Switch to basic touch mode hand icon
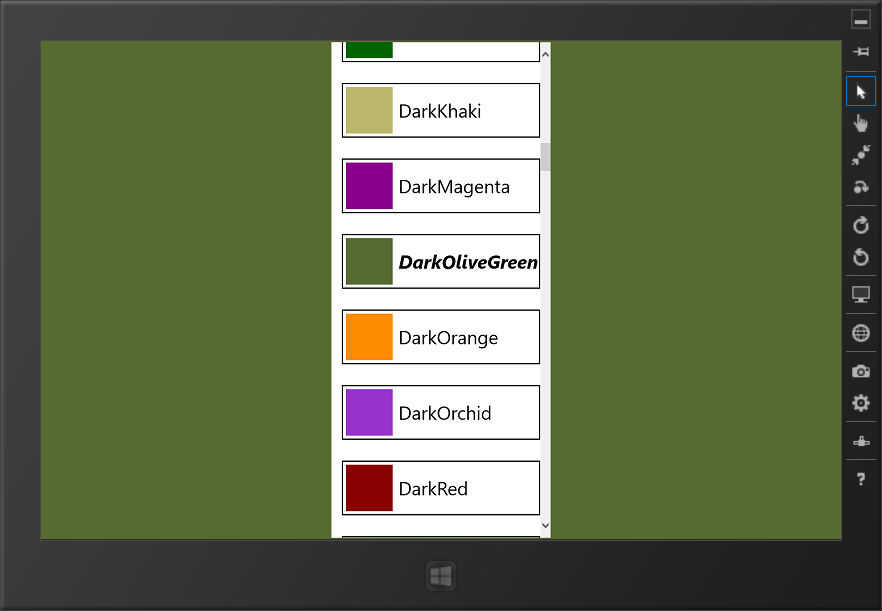This screenshot has height=611, width=882. click(x=861, y=123)
